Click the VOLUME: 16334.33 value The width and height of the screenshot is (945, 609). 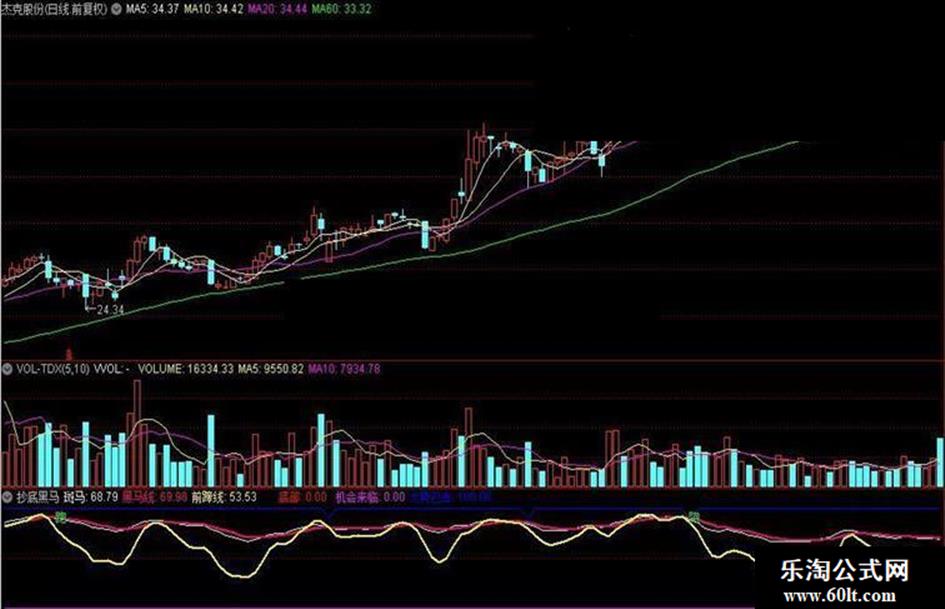click(186, 368)
